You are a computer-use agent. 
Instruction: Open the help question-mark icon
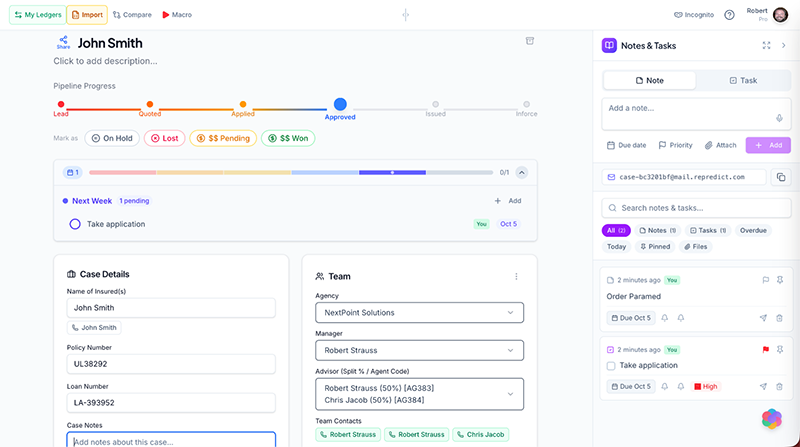coord(729,15)
